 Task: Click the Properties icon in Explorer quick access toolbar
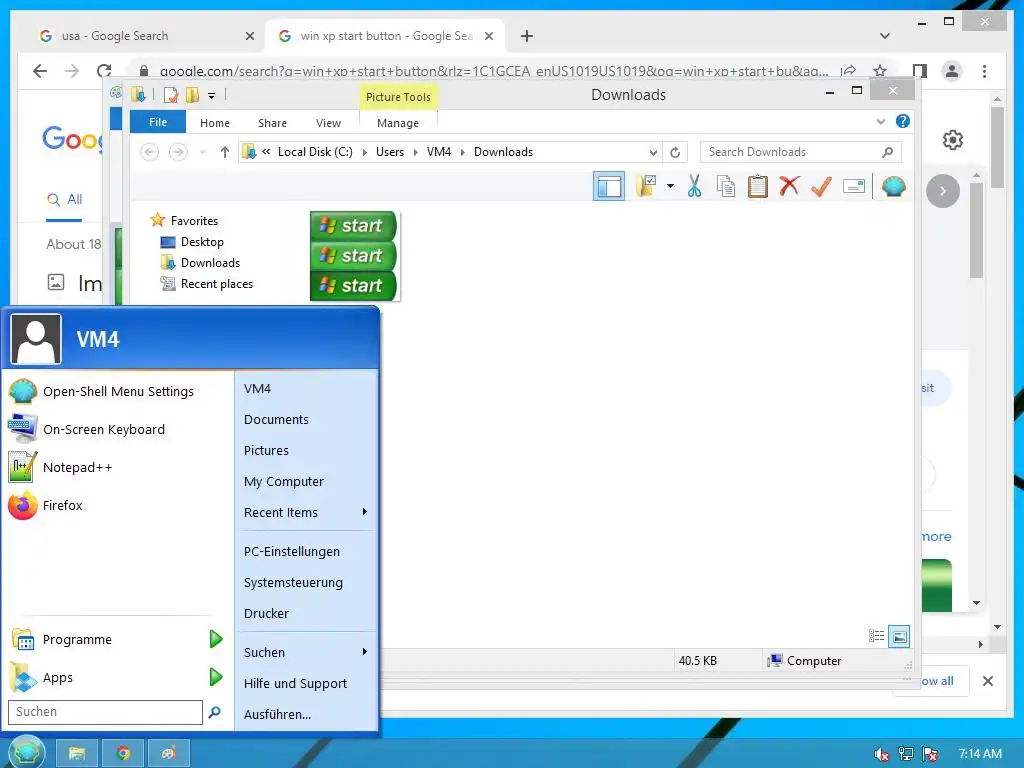point(171,95)
